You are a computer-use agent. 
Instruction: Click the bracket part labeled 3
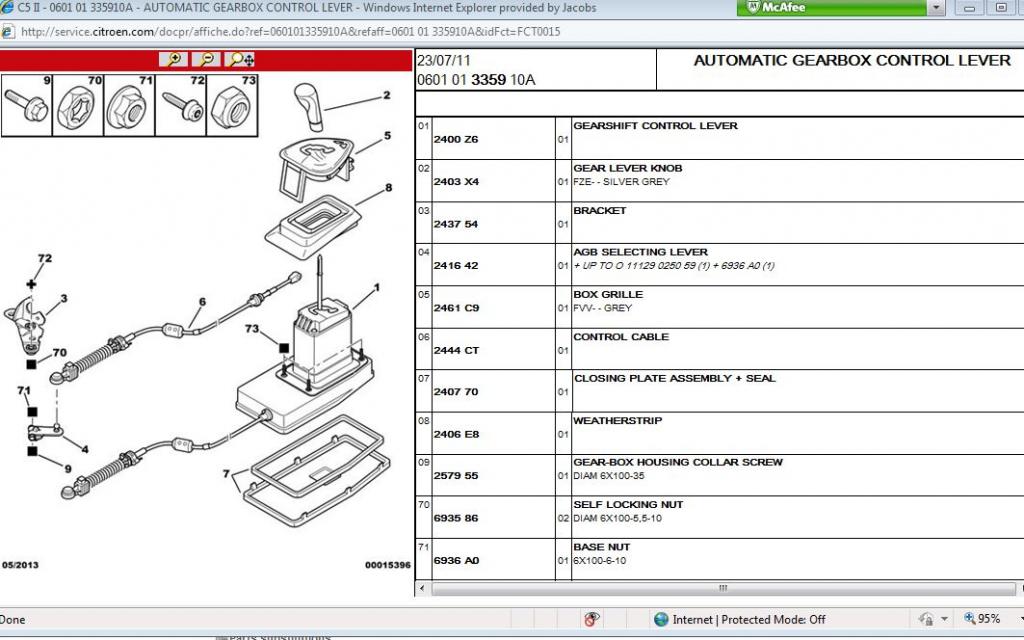(25, 325)
